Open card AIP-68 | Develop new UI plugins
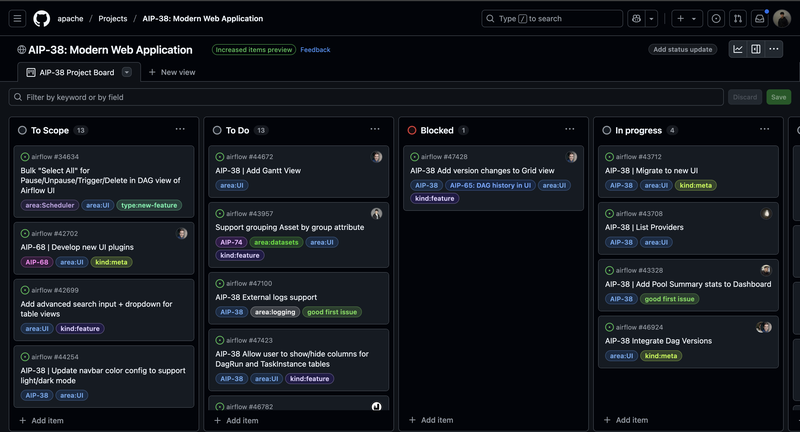 pos(77,247)
